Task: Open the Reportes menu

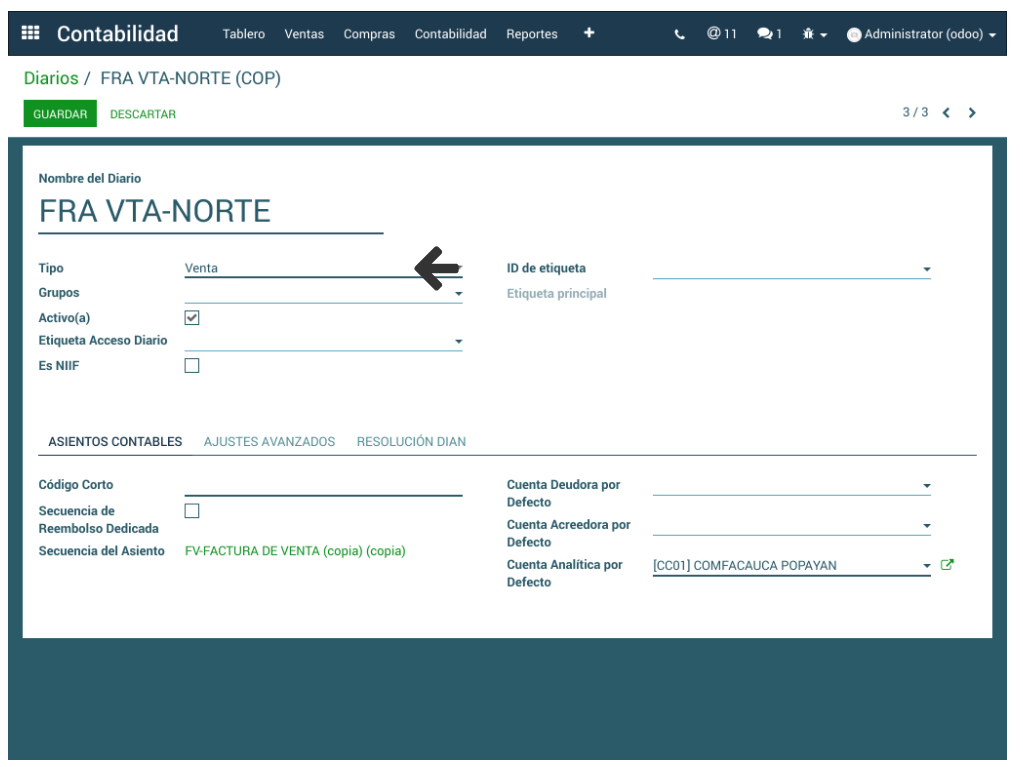Action: click(531, 34)
